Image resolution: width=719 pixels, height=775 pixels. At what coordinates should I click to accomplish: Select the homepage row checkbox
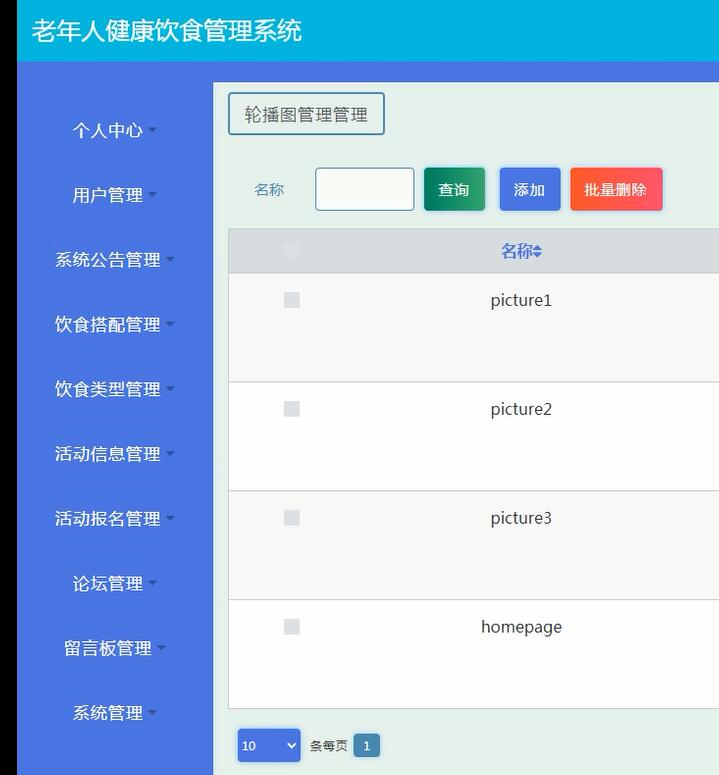(292, 627)
